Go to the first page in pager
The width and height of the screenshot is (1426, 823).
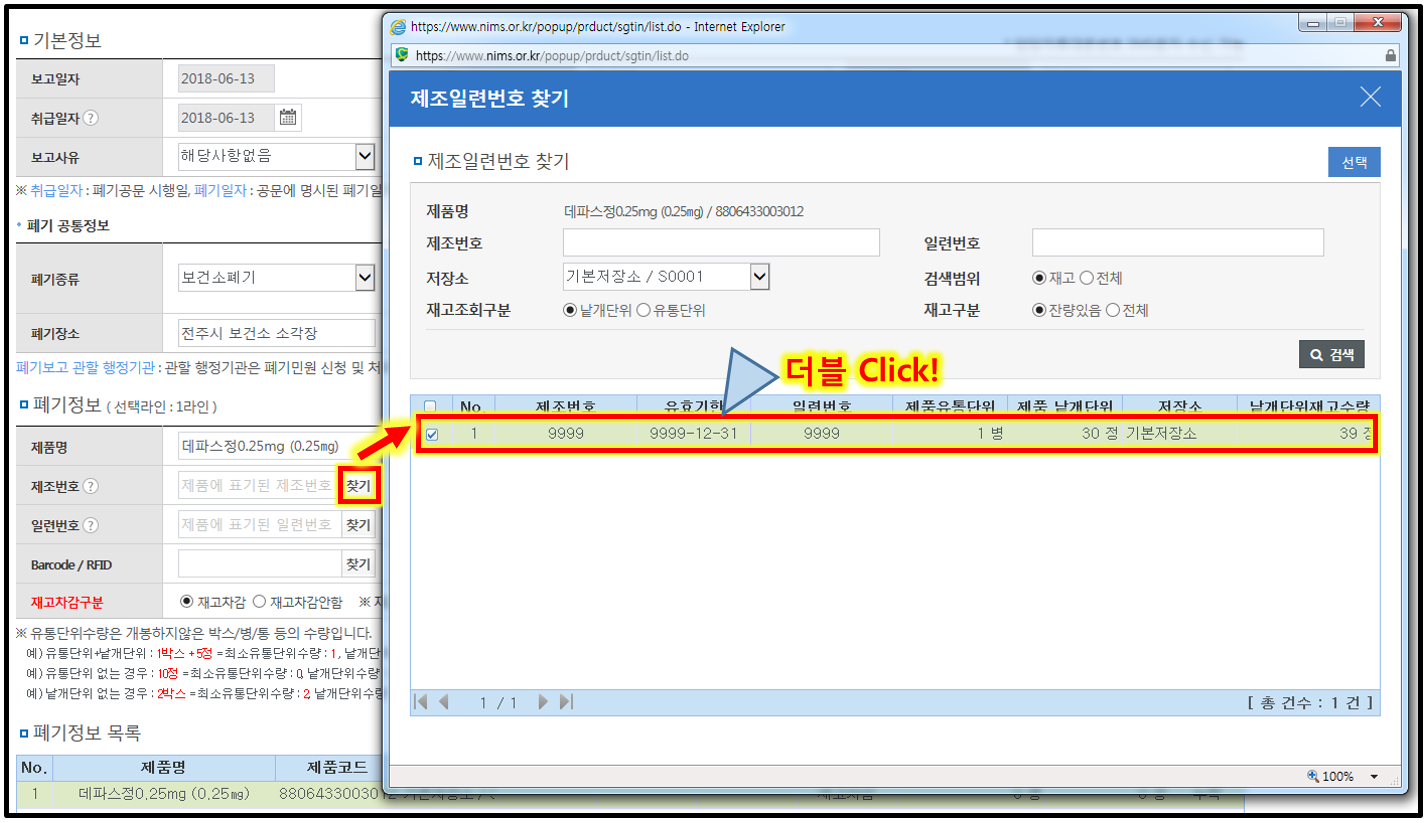421,702
